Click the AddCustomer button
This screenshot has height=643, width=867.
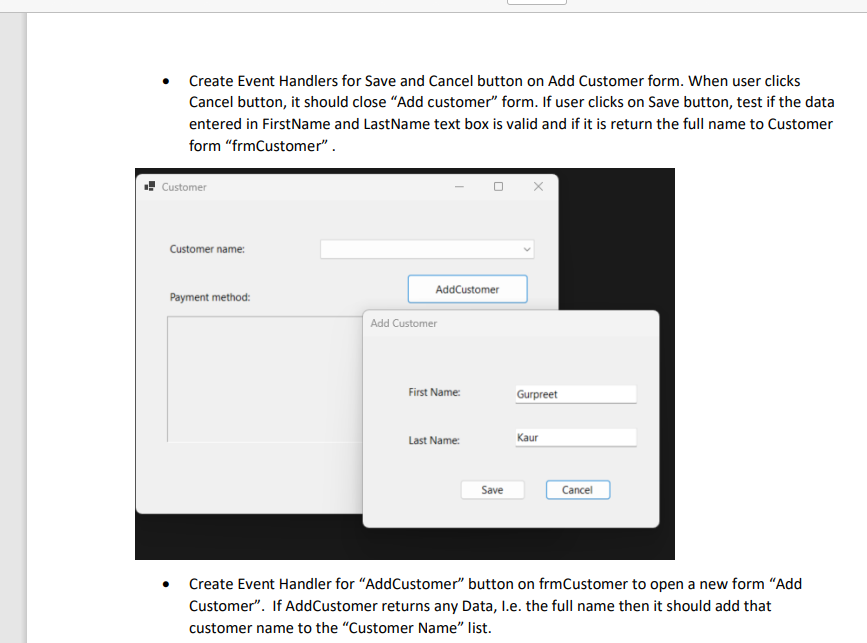click(x=467, y=288)
